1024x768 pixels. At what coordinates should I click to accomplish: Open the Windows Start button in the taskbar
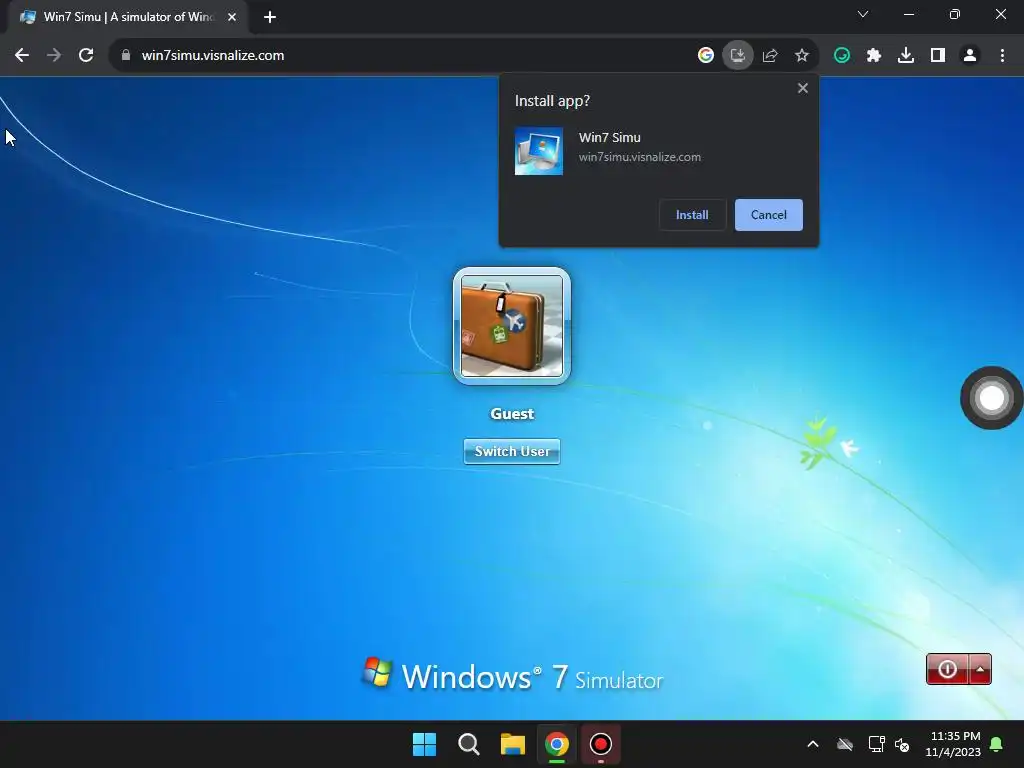click(424, 744)
